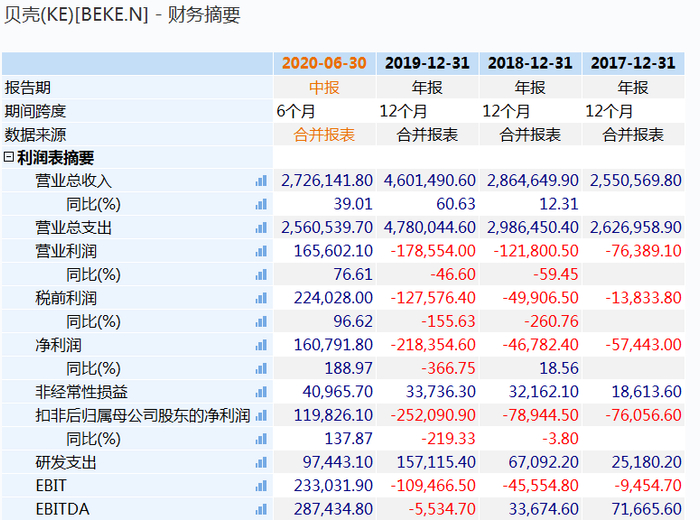This screenshot has height=520, width=700.
Task: Click the 净利润 row label
Action: (x=58, y=345)
